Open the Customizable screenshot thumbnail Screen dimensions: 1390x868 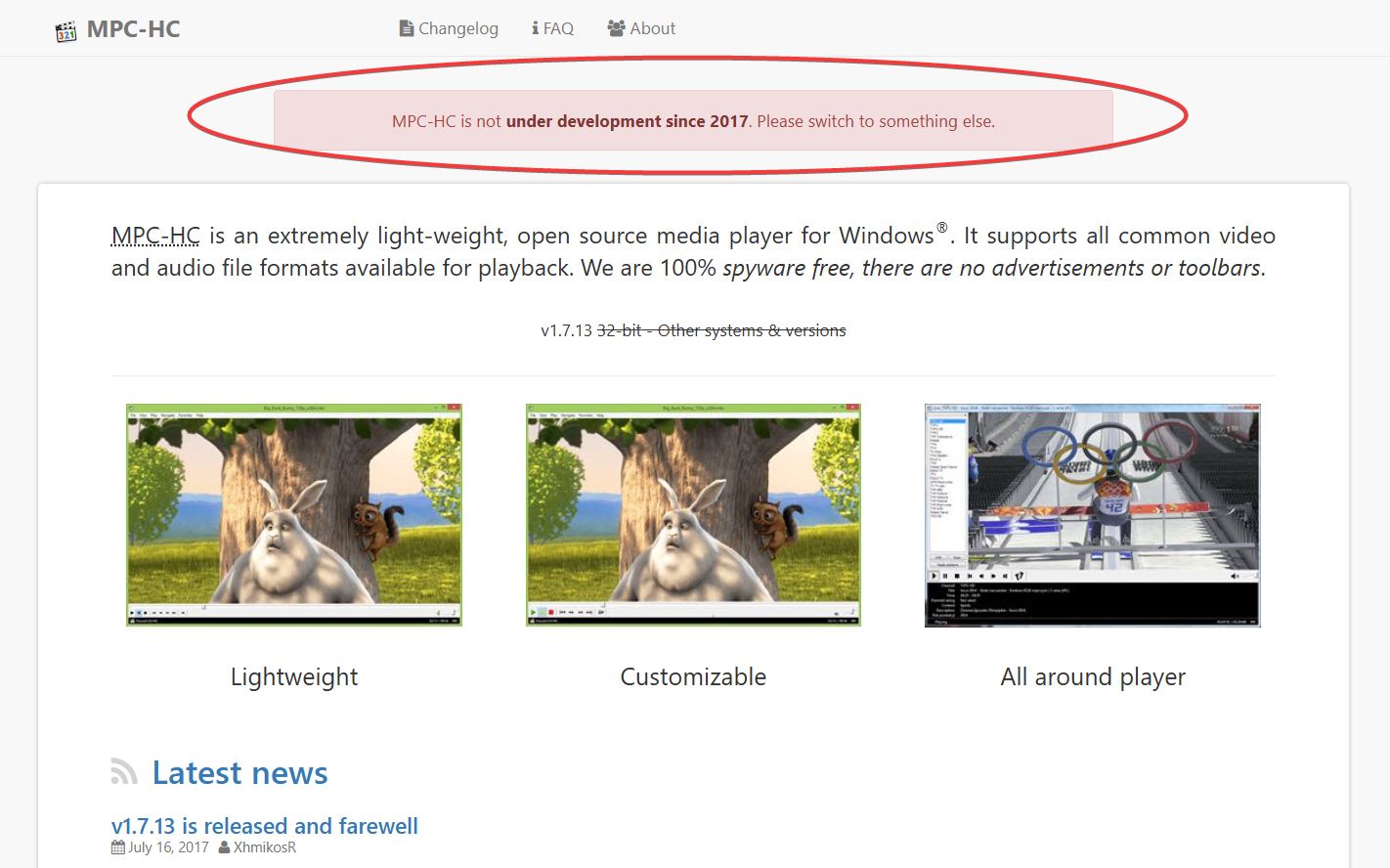pos(693,515)
